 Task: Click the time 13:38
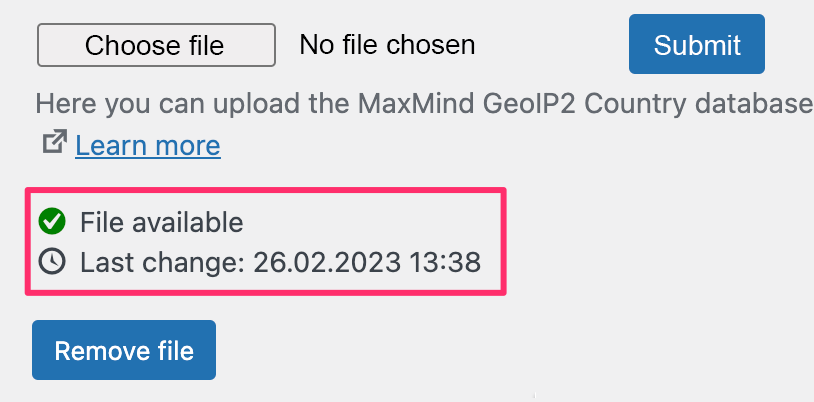[445, 262]
